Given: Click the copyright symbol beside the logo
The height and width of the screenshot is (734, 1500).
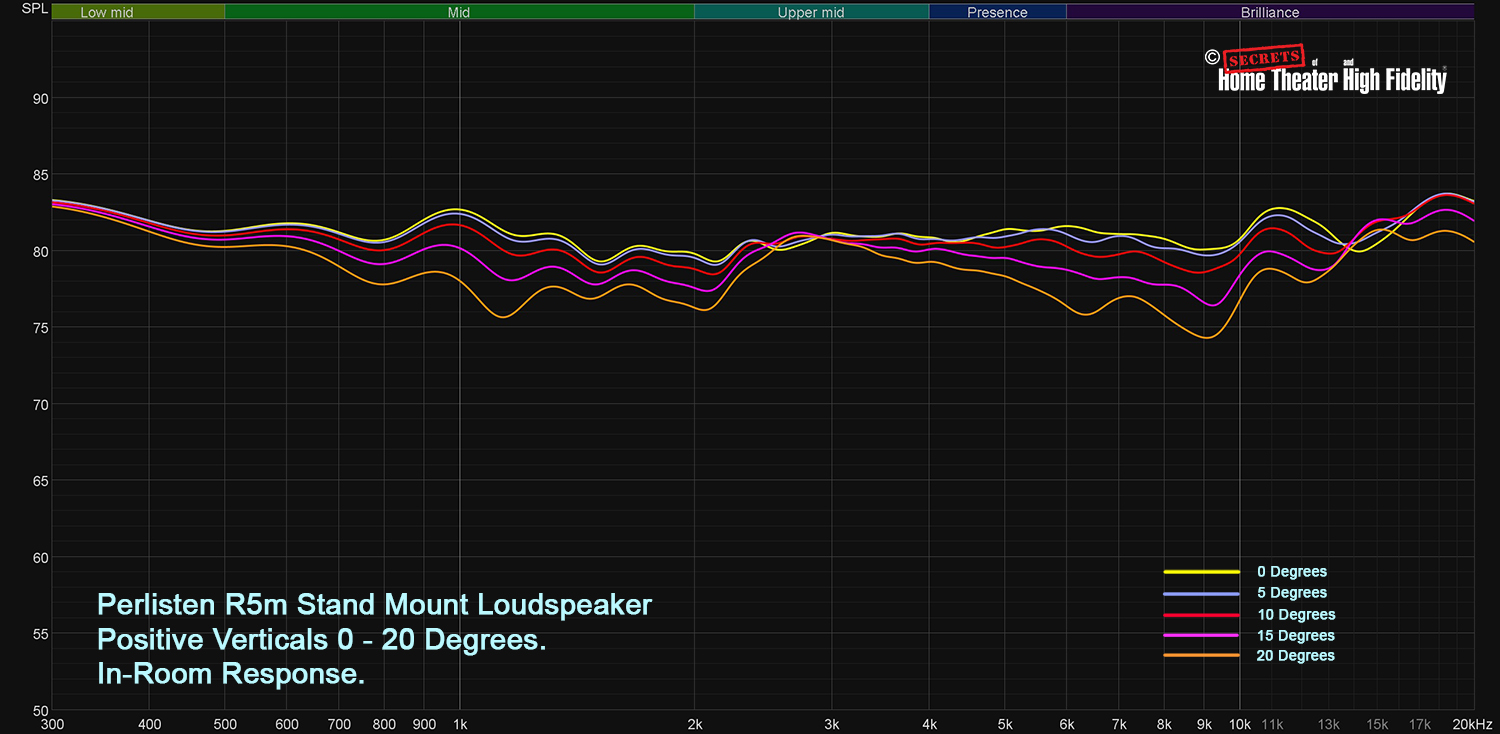Looking at the screenshot, I should tap(1211, 58).
